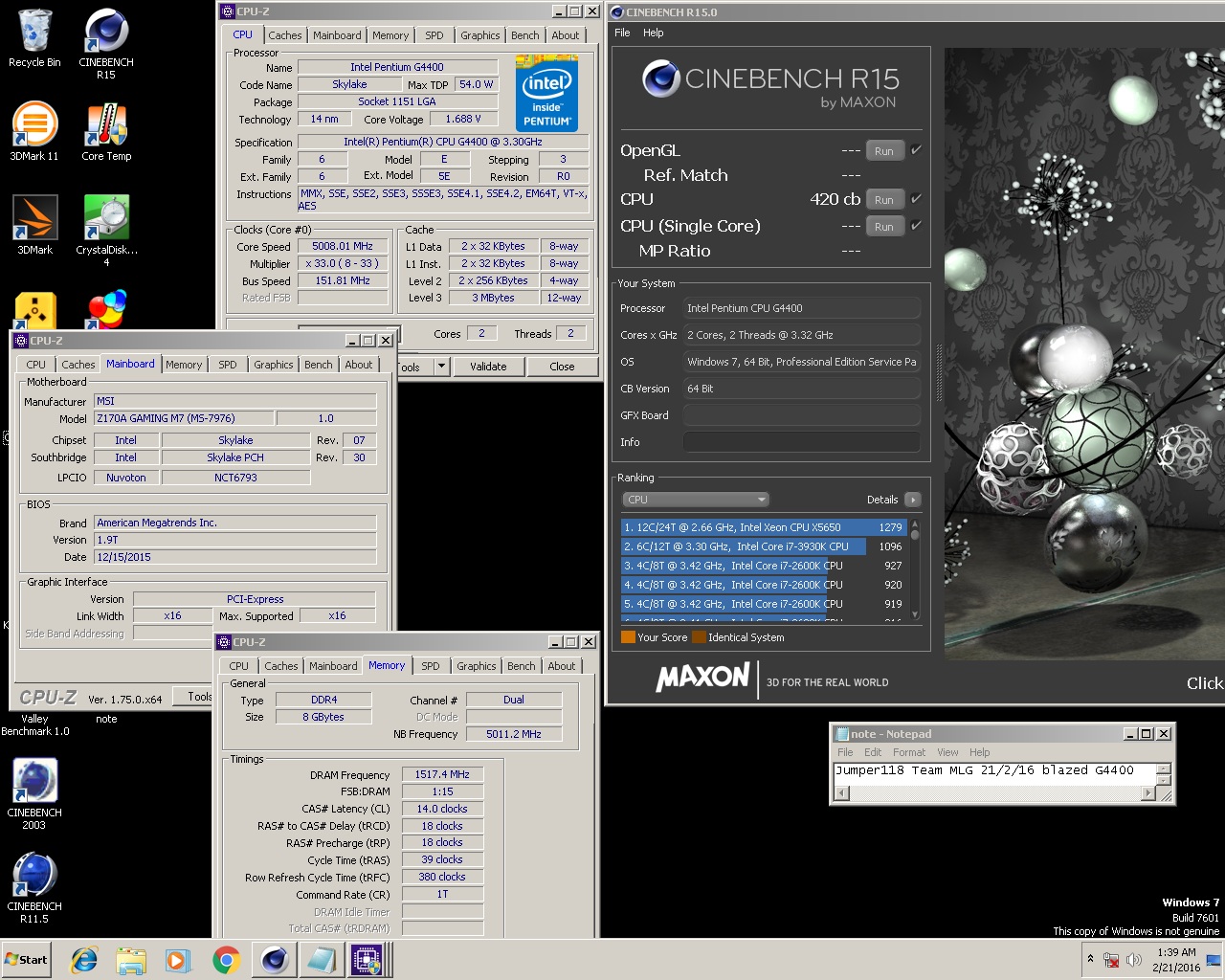
Task: Click the Cinebench ranking list scrollbar
Action: coord(915,570)
